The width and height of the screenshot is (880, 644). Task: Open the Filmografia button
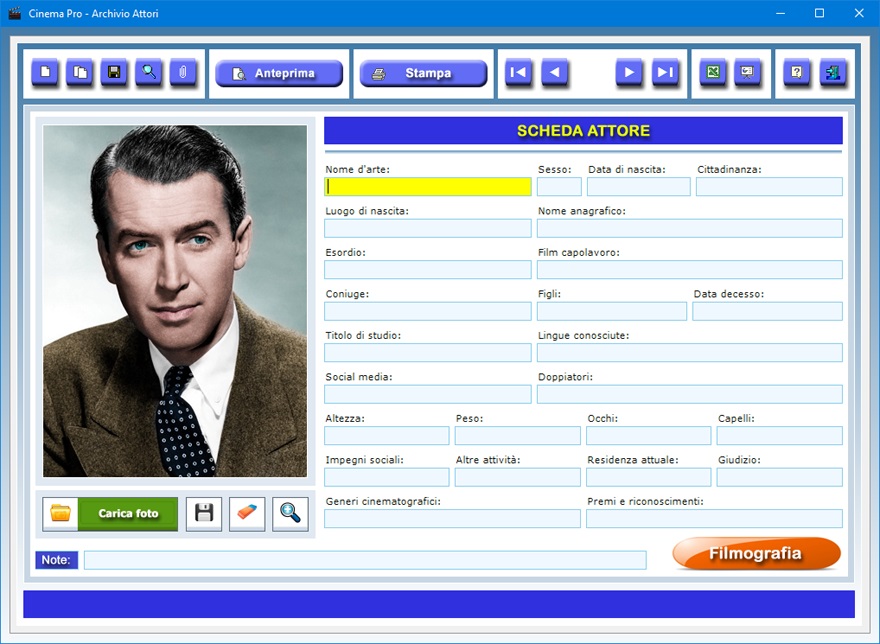(757, 554)
